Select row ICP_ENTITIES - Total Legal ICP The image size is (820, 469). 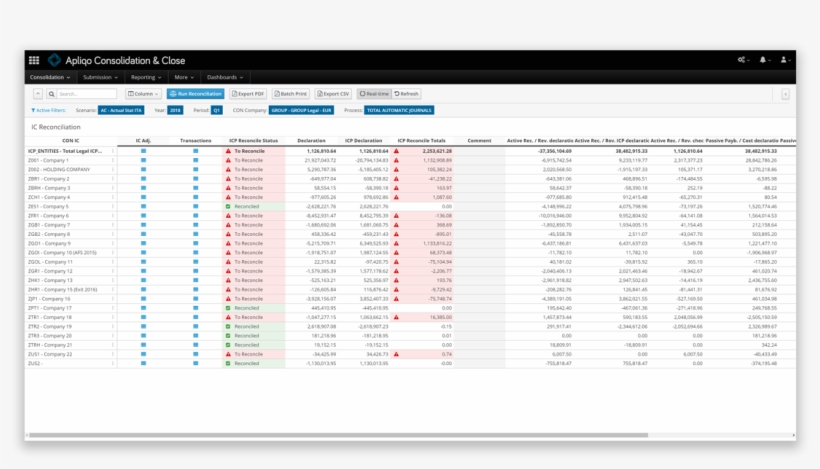pos(65,151)
